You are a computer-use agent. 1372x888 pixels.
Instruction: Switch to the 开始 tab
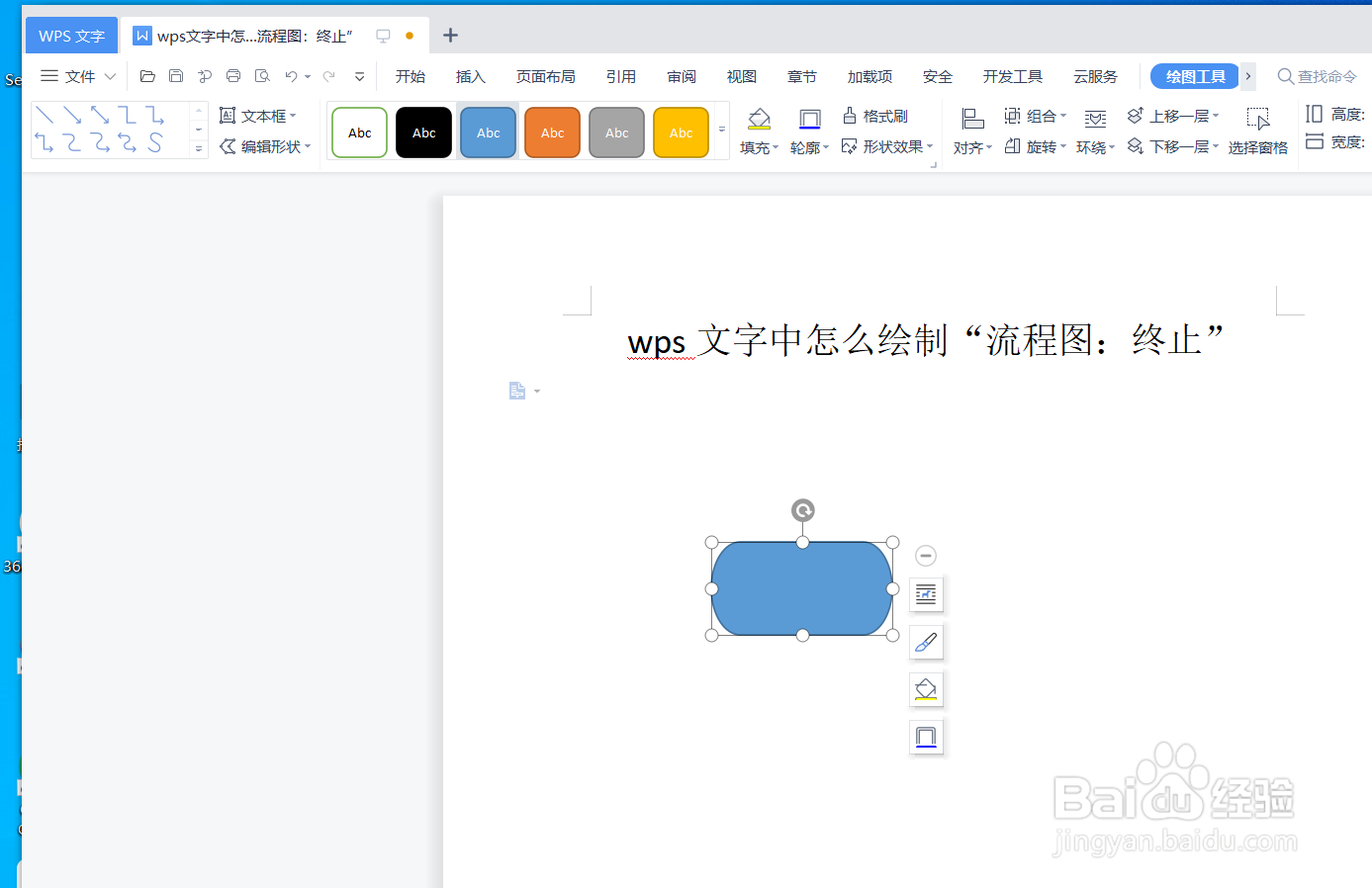[x=411, y=76]
